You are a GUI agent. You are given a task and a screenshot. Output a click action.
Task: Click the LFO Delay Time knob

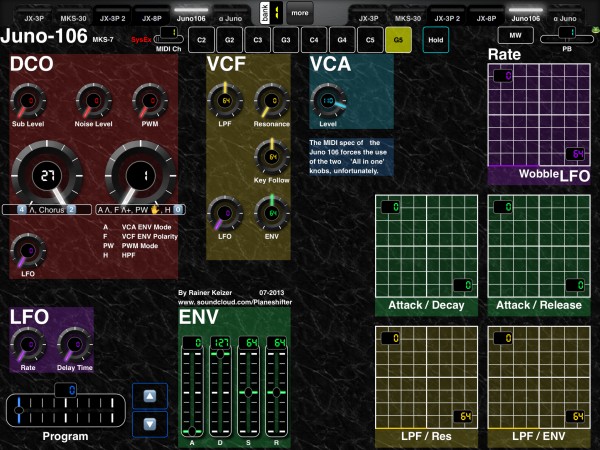pyautogui.click(x=75, y=345)
